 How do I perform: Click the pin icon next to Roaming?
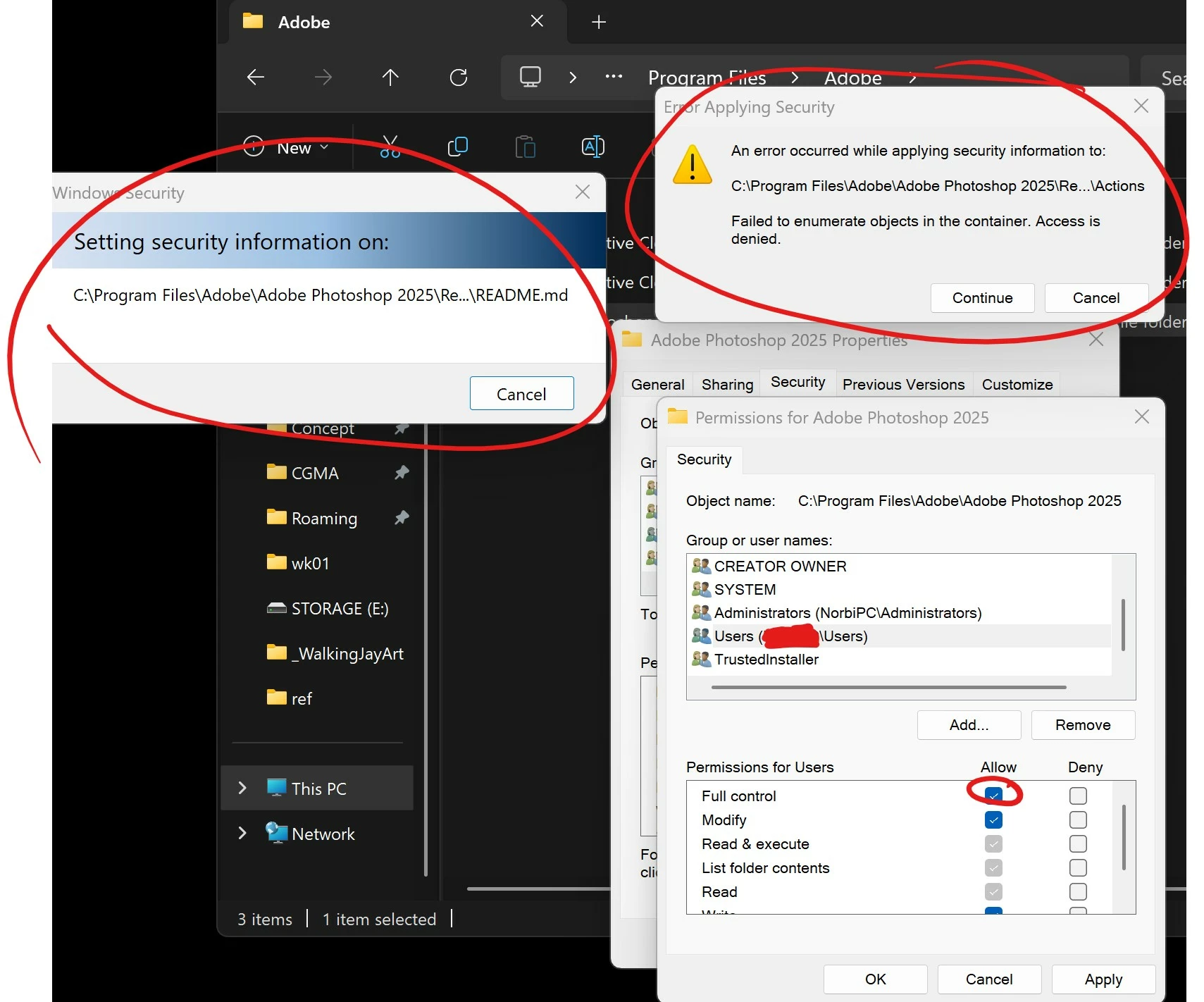402,518
